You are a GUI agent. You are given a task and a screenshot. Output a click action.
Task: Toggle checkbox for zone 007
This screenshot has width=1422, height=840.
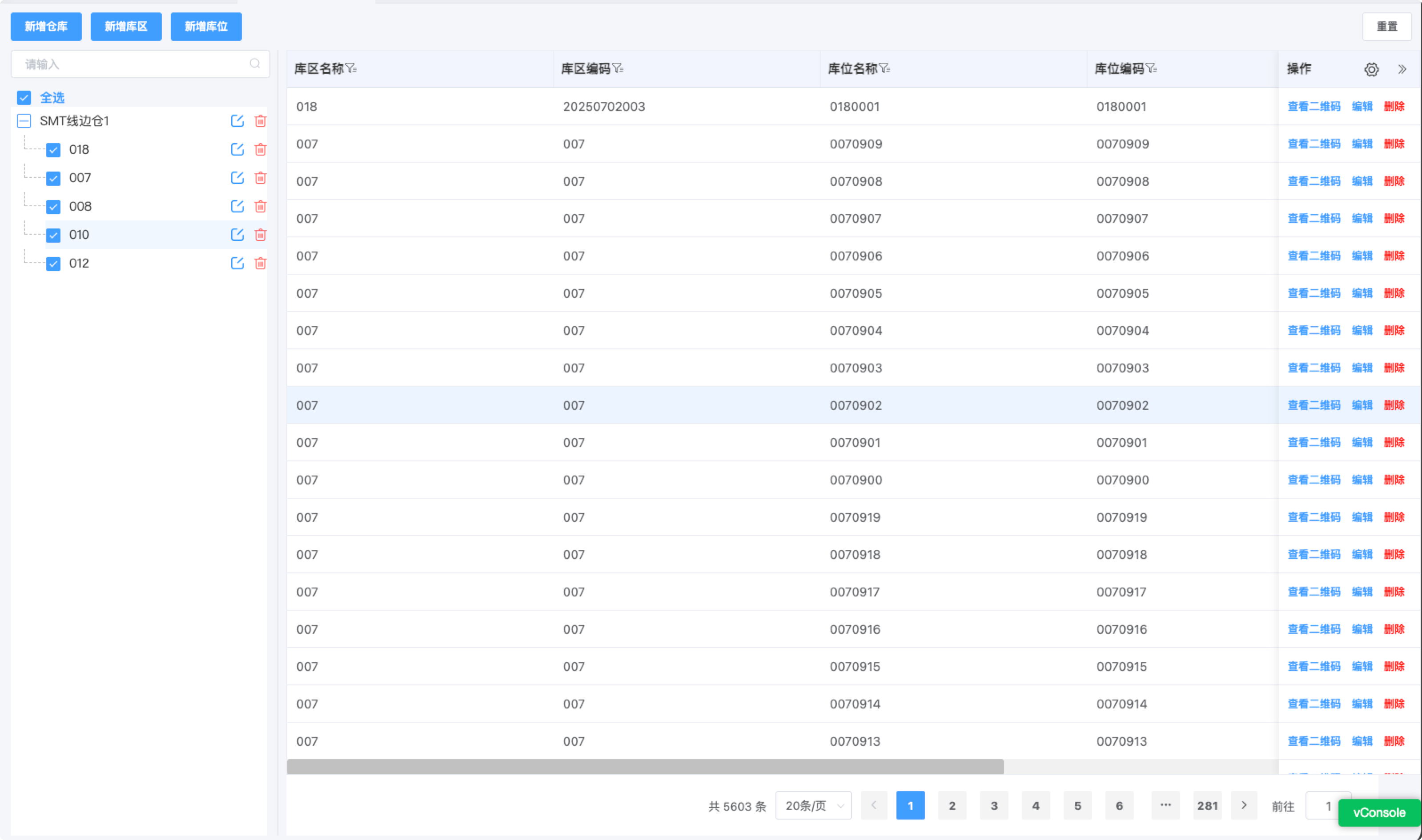point(53,178)
